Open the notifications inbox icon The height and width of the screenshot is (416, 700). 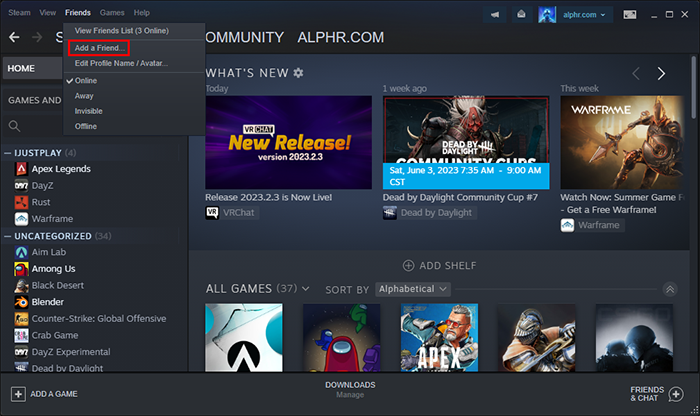click(521, 15)
